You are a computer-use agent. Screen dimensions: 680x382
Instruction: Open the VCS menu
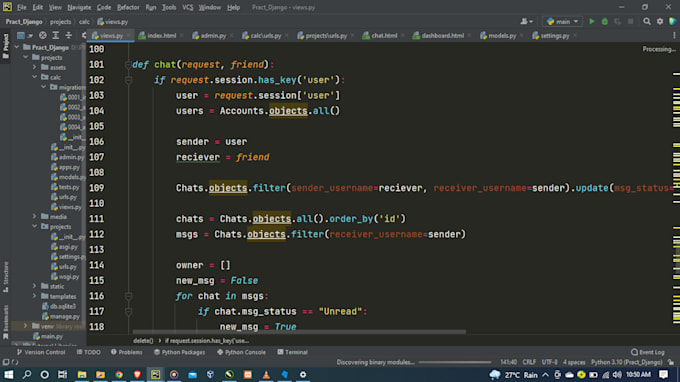pos(187,7)
